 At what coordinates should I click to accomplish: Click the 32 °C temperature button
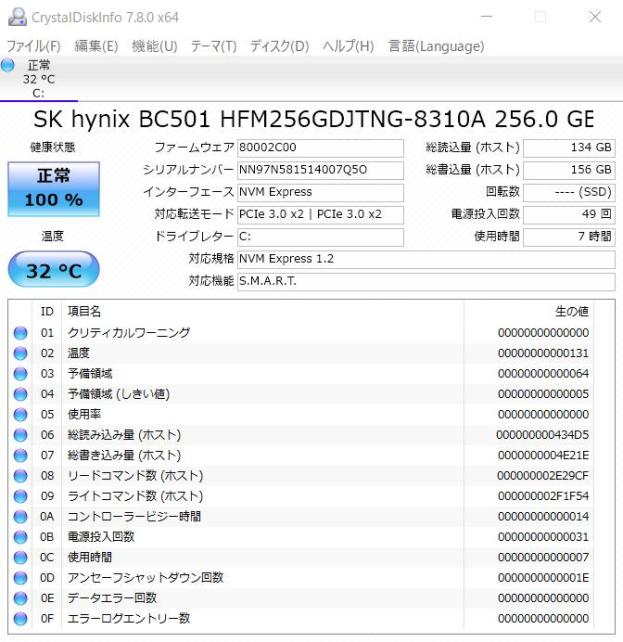(54, 270)
